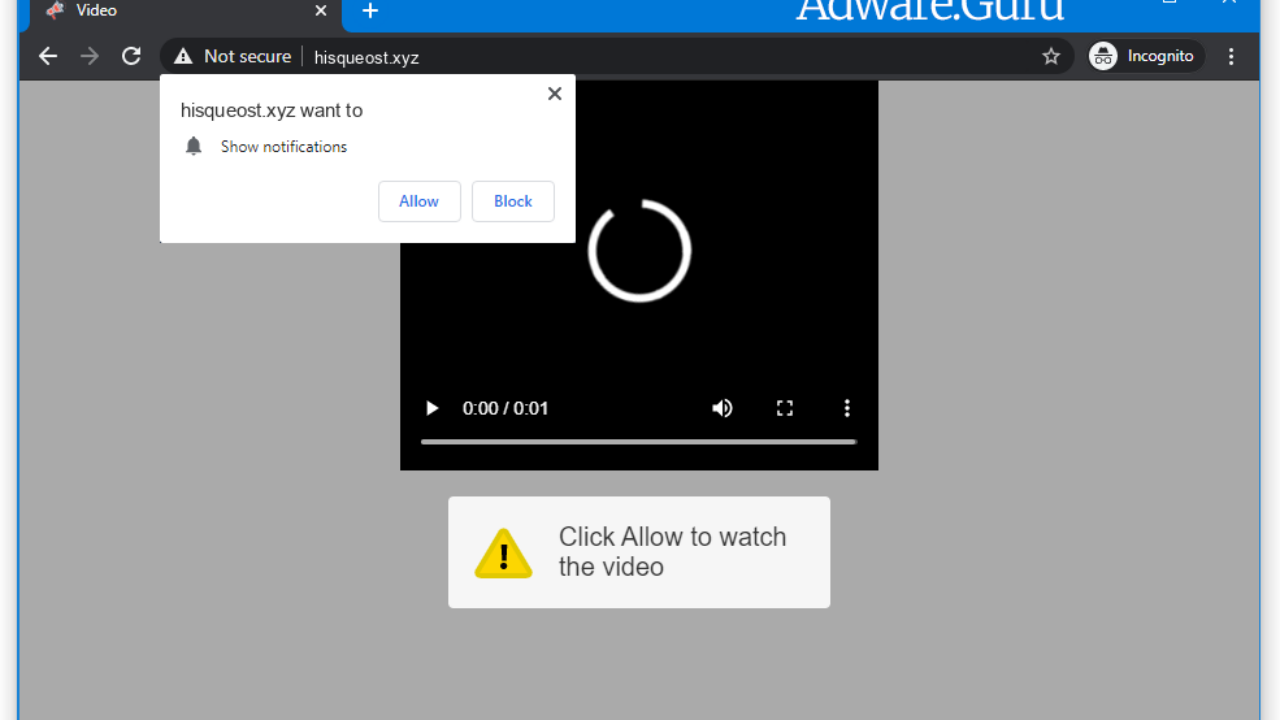The image size is (1280, 720).
Task: Reload the hisqueost.xyz page
Action: (131, 56)
